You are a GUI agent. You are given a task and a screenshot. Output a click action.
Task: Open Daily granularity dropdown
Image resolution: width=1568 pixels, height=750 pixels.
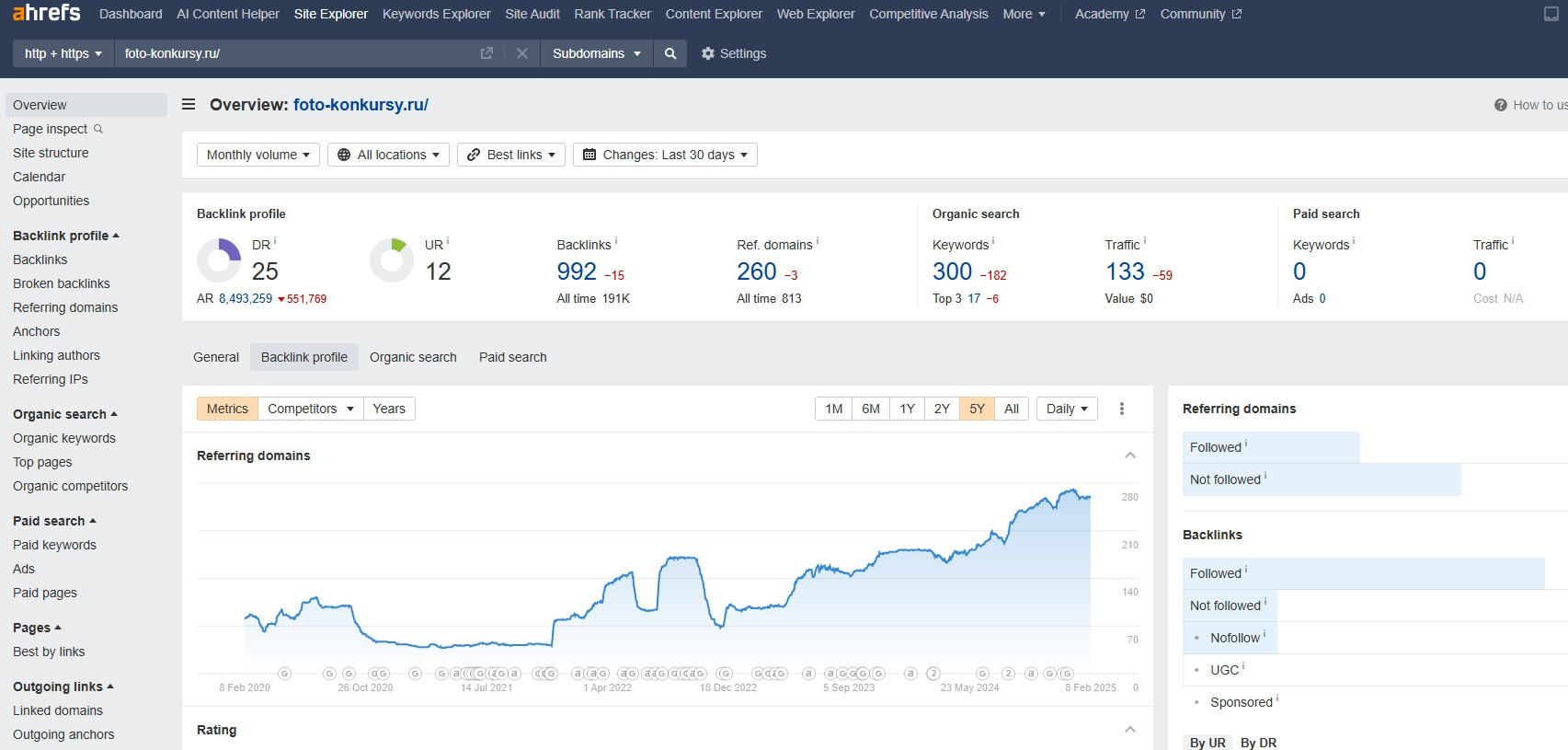(1067, 409)
